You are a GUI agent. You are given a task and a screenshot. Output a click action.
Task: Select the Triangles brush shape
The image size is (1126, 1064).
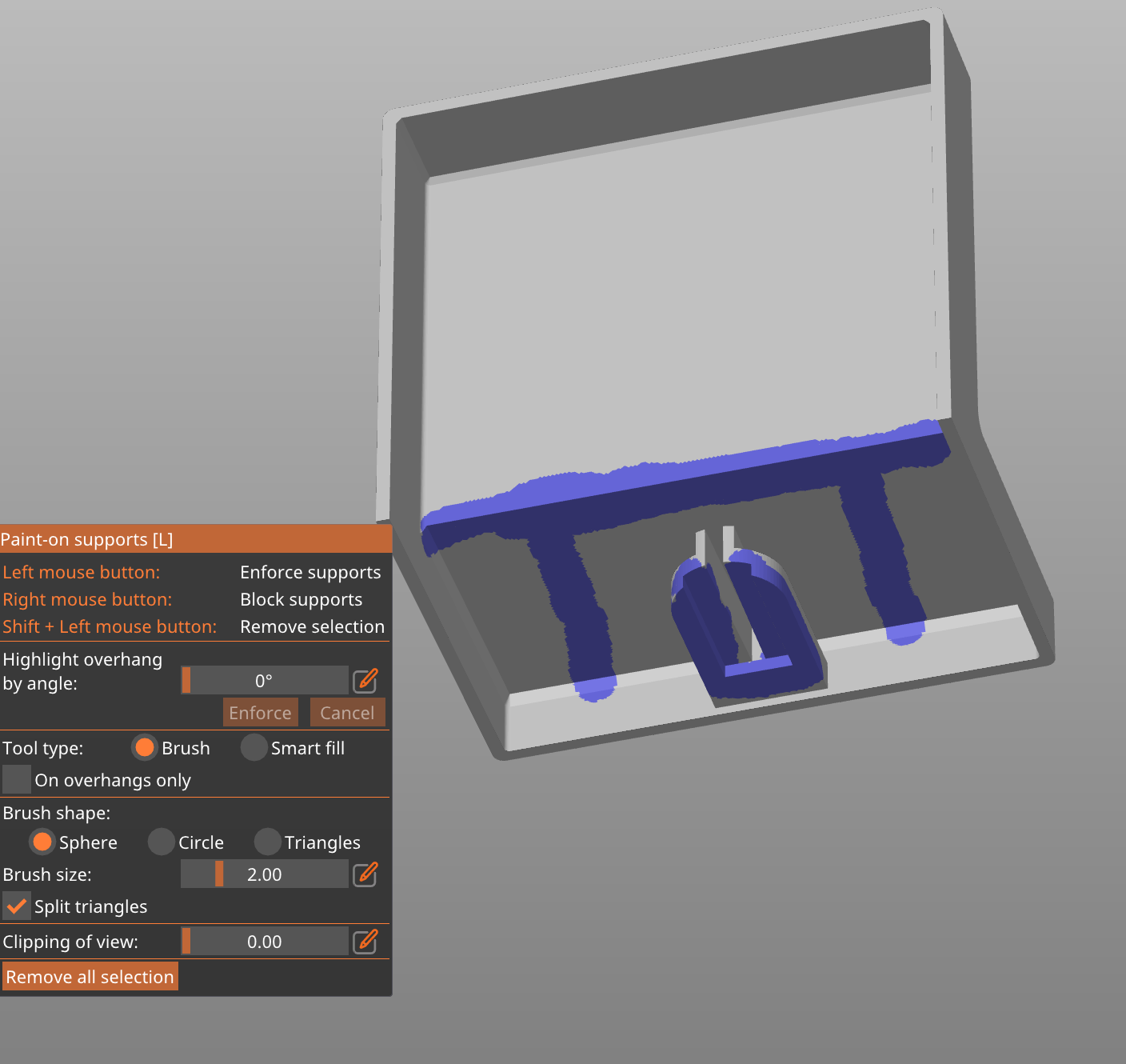[267, 842]
